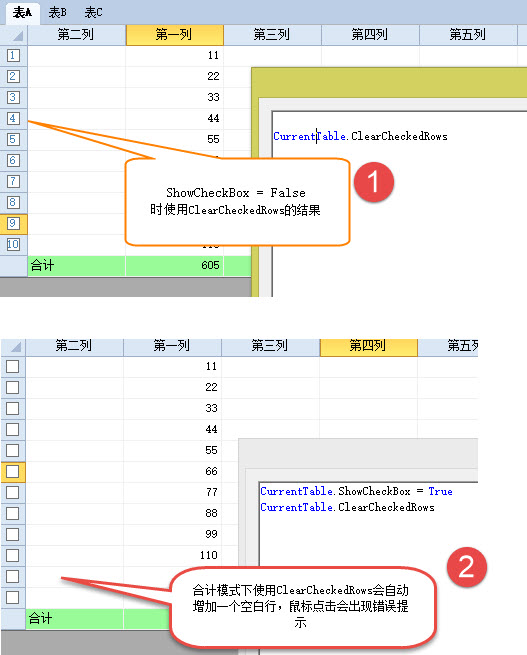This screenshot has width=527, height=655.
Task: Select highlighted row header 9 in numbered table
Action: 13,223
